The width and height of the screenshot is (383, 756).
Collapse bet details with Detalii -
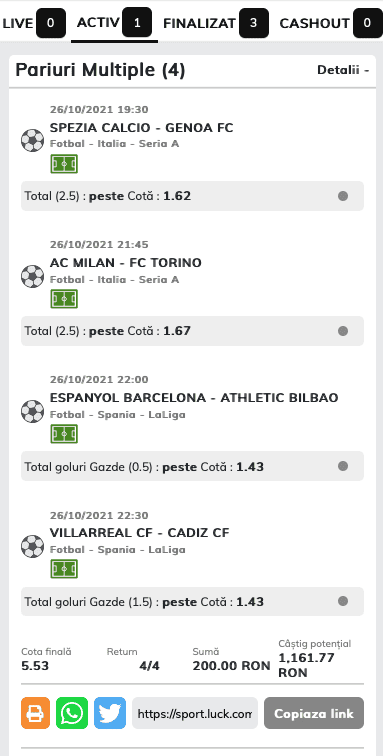click(343, 70)
